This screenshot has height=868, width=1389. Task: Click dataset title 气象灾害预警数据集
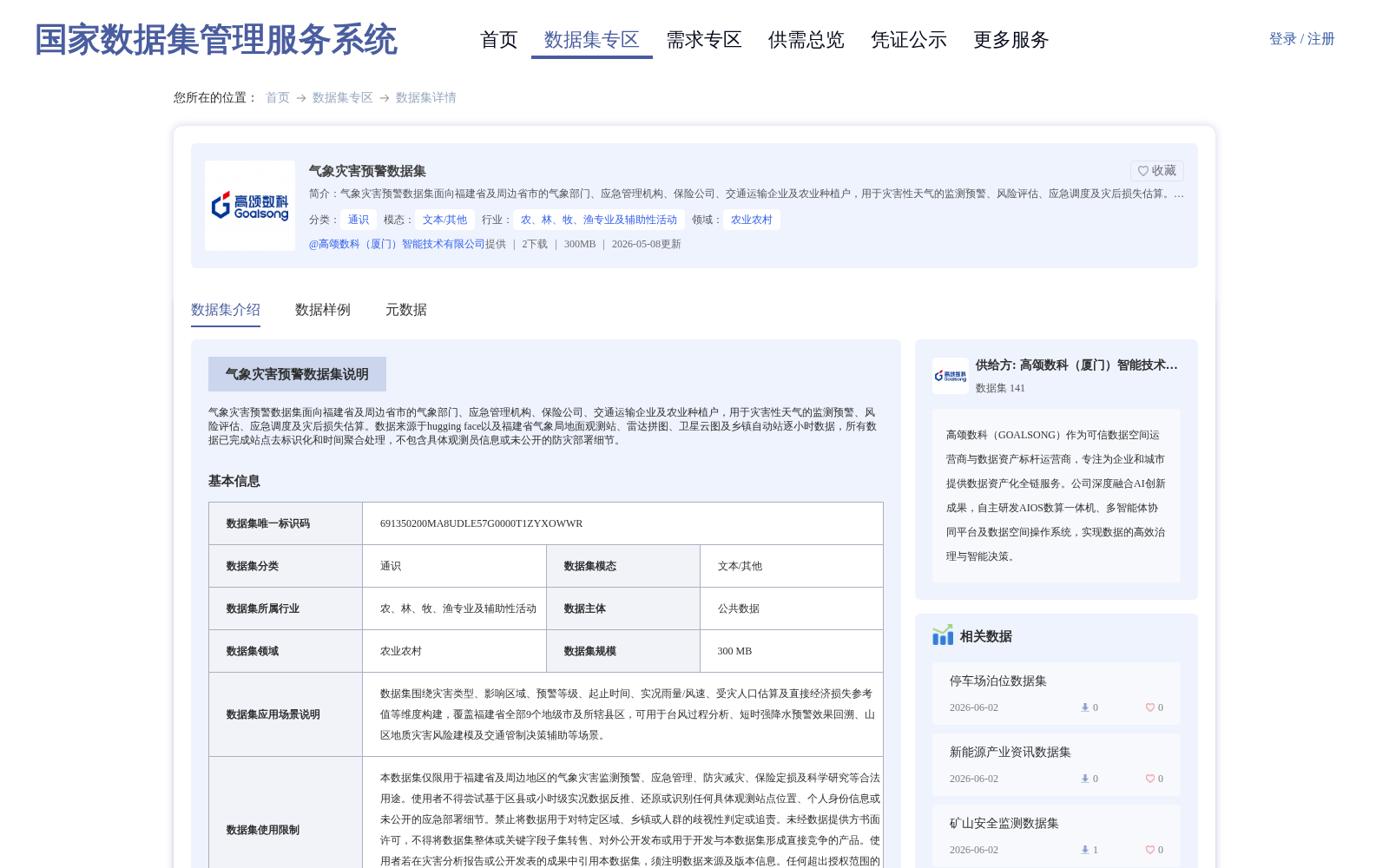click(x=367, y=171)
